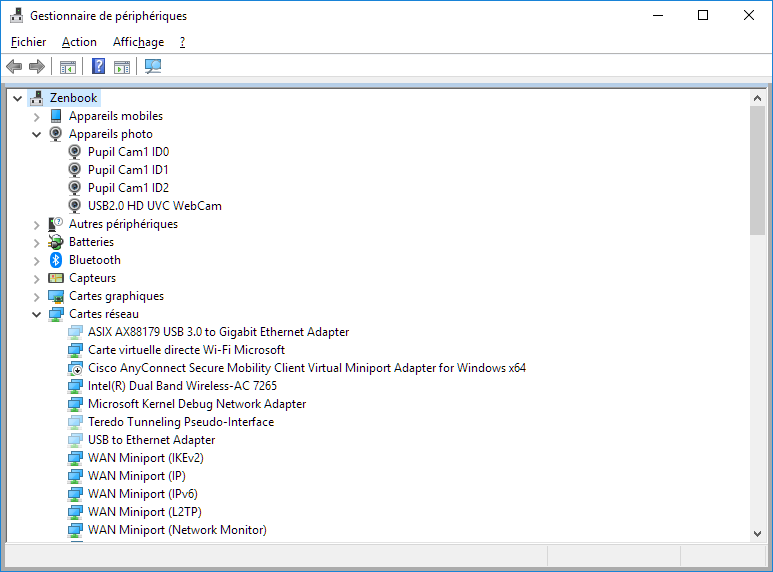Image resolution: width=773 pixels, height=572 pixels.
Task: Click the icon beside USB2.0 HD UVC WebCam
Action: (x=74, y=206)
